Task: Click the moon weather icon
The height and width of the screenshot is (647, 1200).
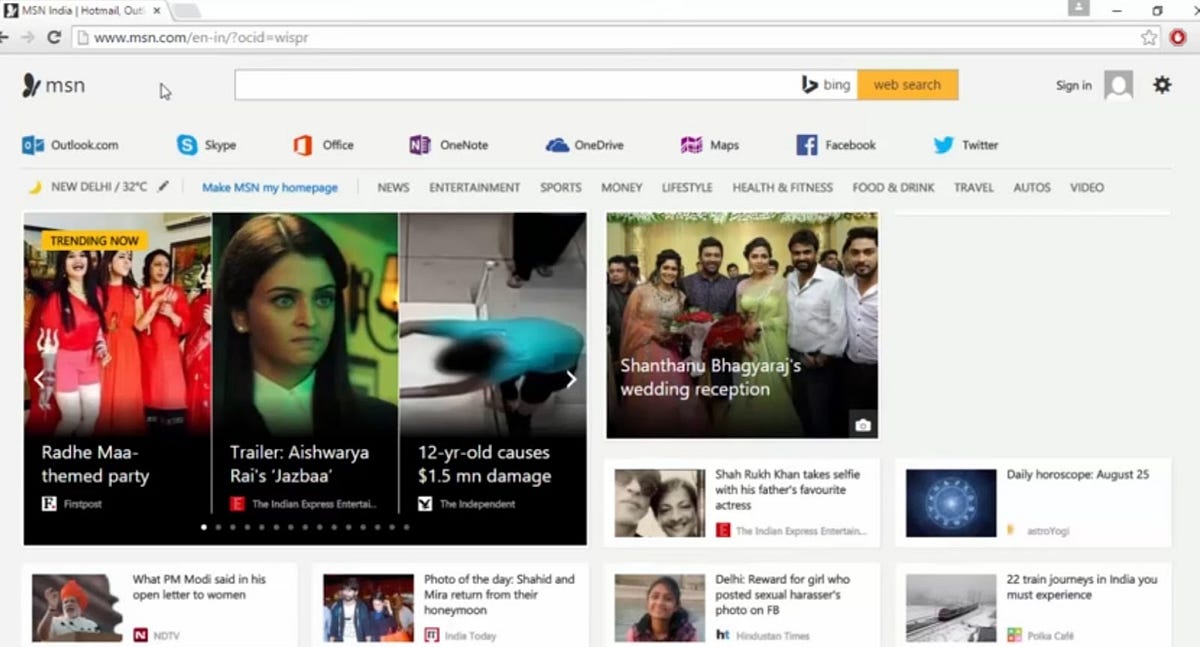Action: pos(34,187)
